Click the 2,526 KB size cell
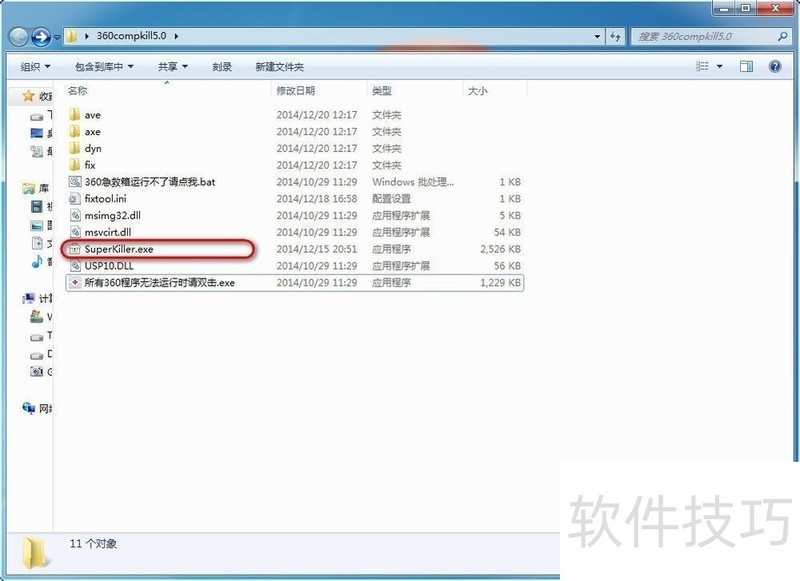 [500, 249]
